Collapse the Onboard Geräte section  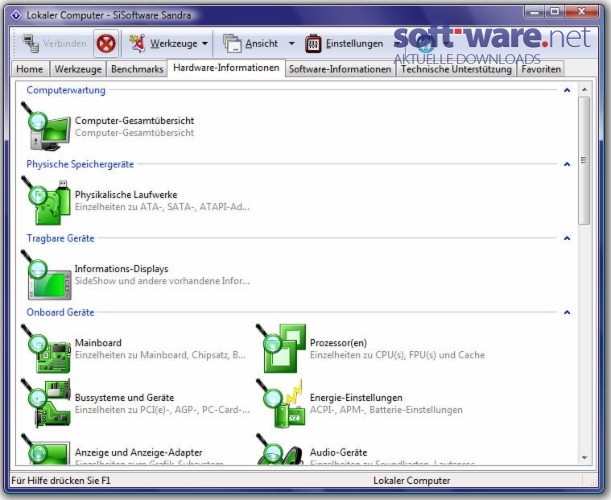[567, 313]
